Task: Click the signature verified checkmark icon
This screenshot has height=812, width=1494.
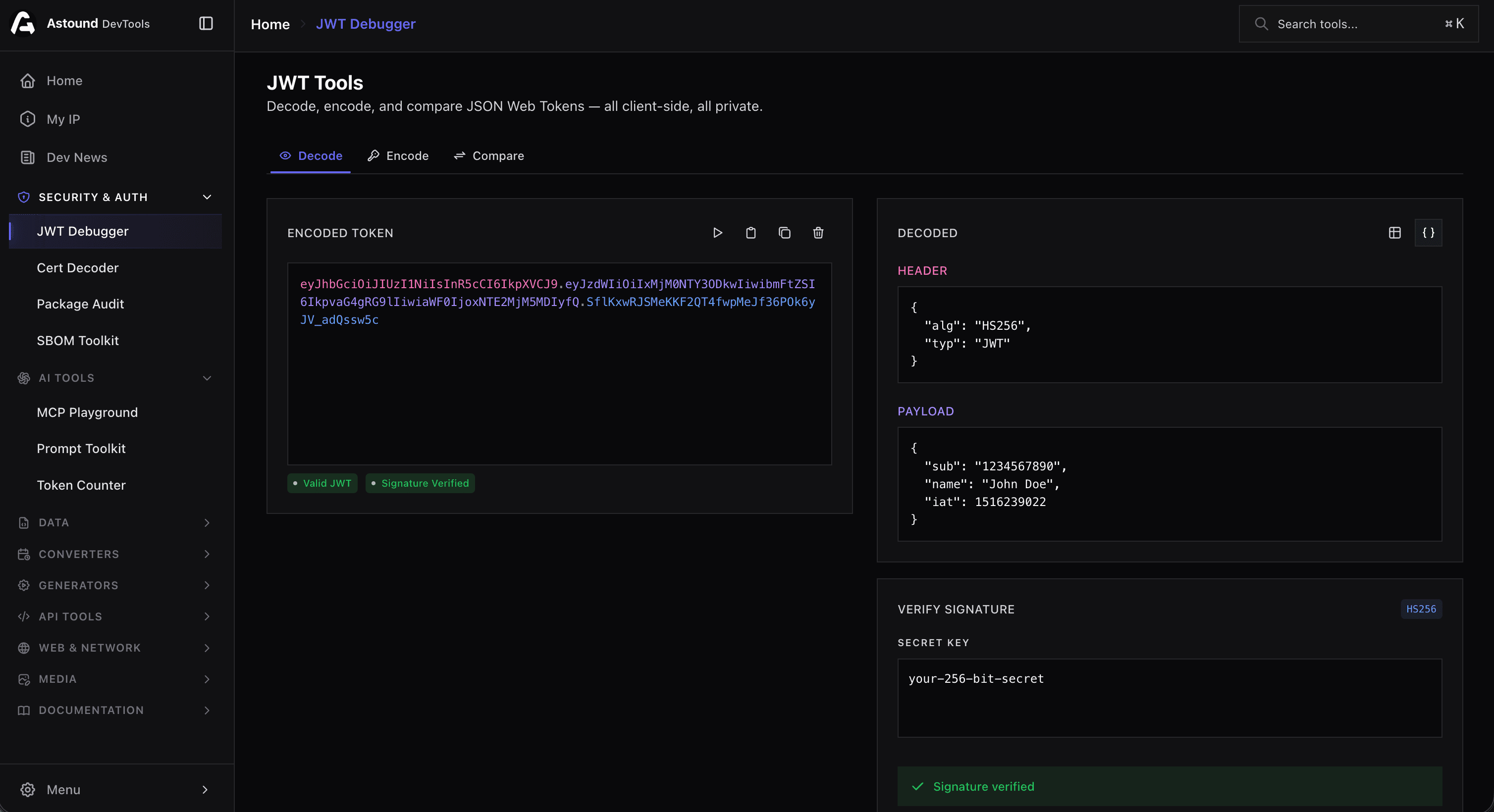Action: tap(917, 786)
